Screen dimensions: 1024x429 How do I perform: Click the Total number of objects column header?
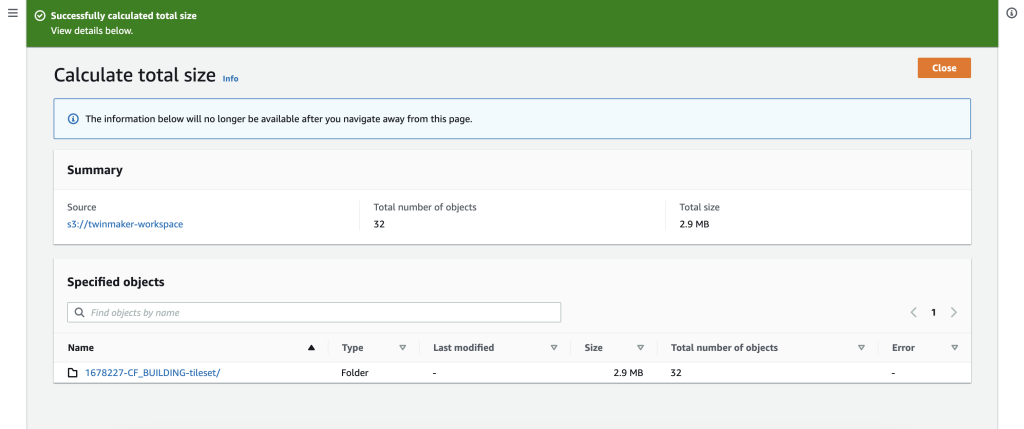pos(724,348)
